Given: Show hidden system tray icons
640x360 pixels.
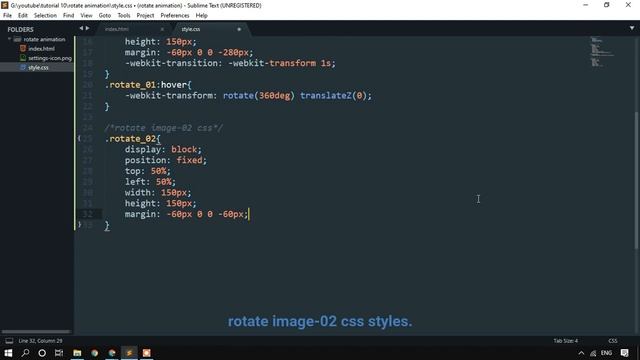Looking at the screenshot, I should [581, 353].
